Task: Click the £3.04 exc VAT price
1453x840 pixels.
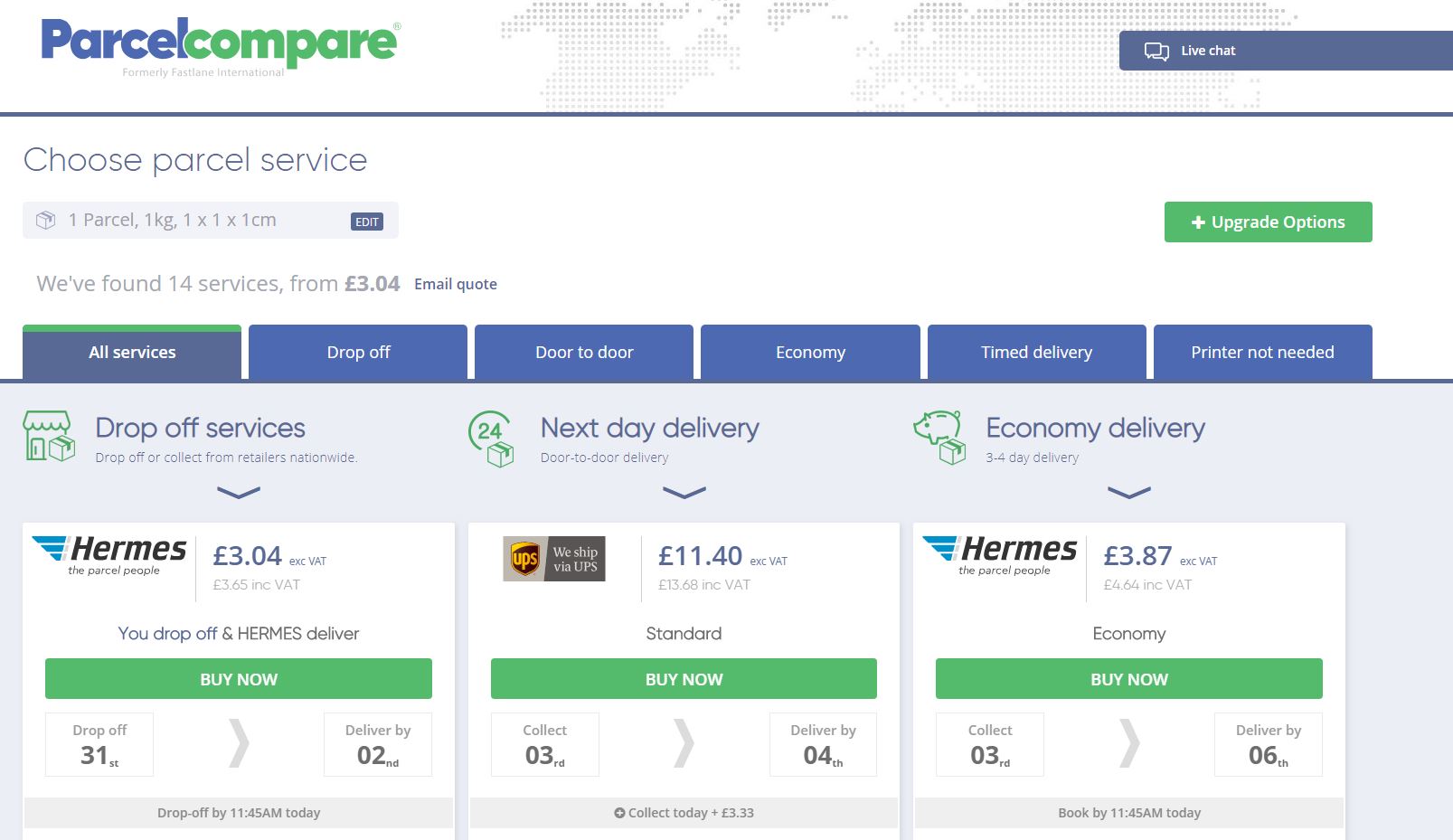Action: (x=269, y=556)
